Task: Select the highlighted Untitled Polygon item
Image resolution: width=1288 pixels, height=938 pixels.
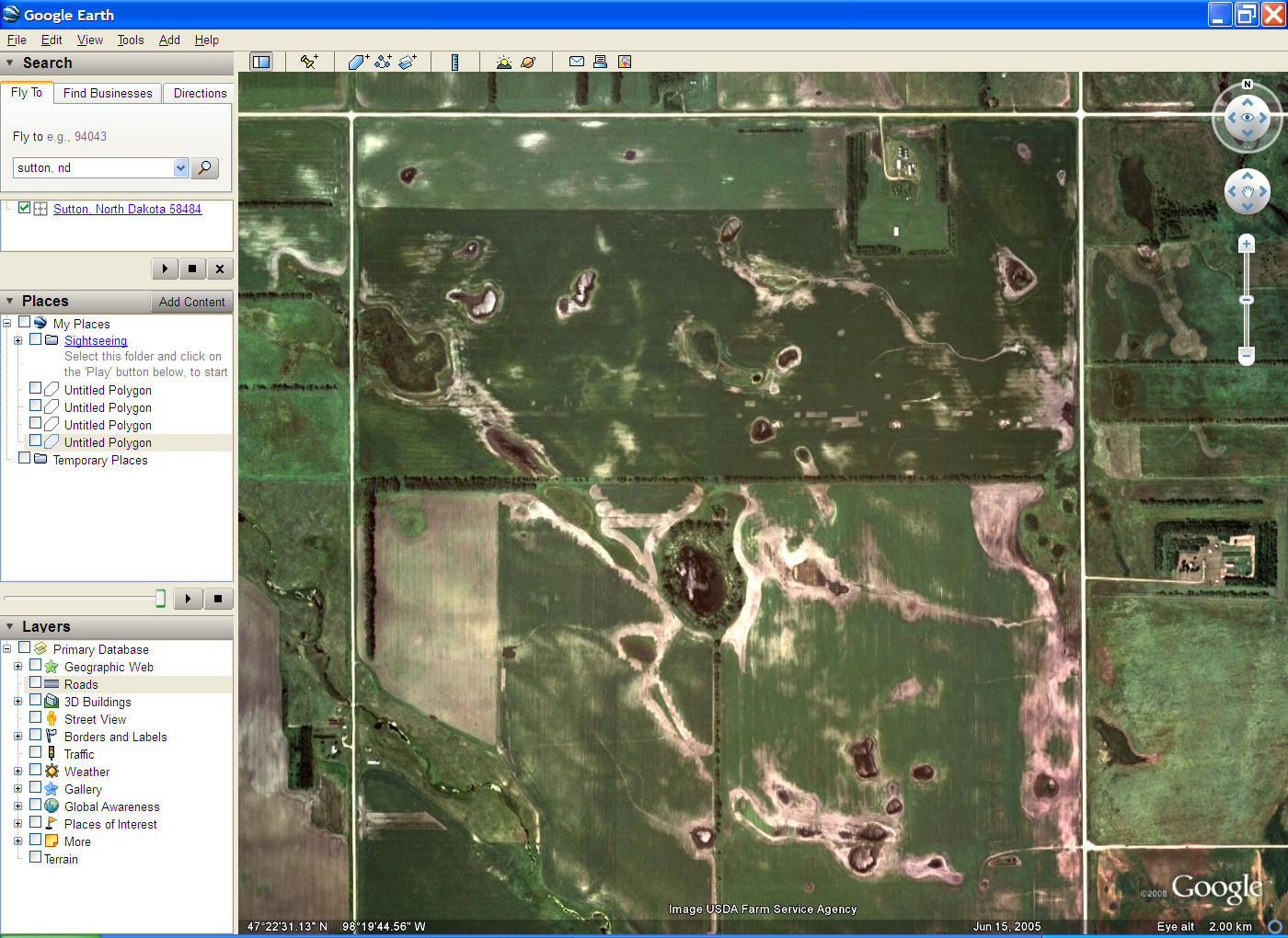Action: coord(108,442)
